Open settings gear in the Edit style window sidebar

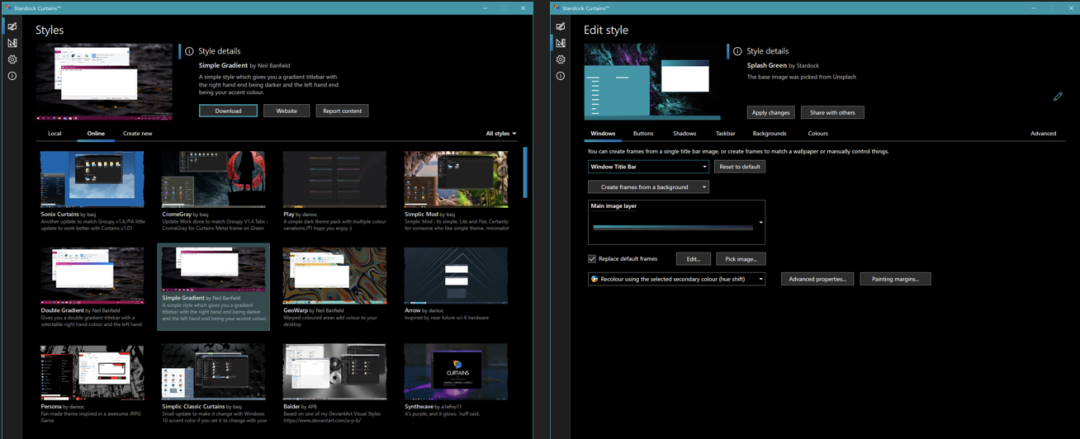[559, 60]
